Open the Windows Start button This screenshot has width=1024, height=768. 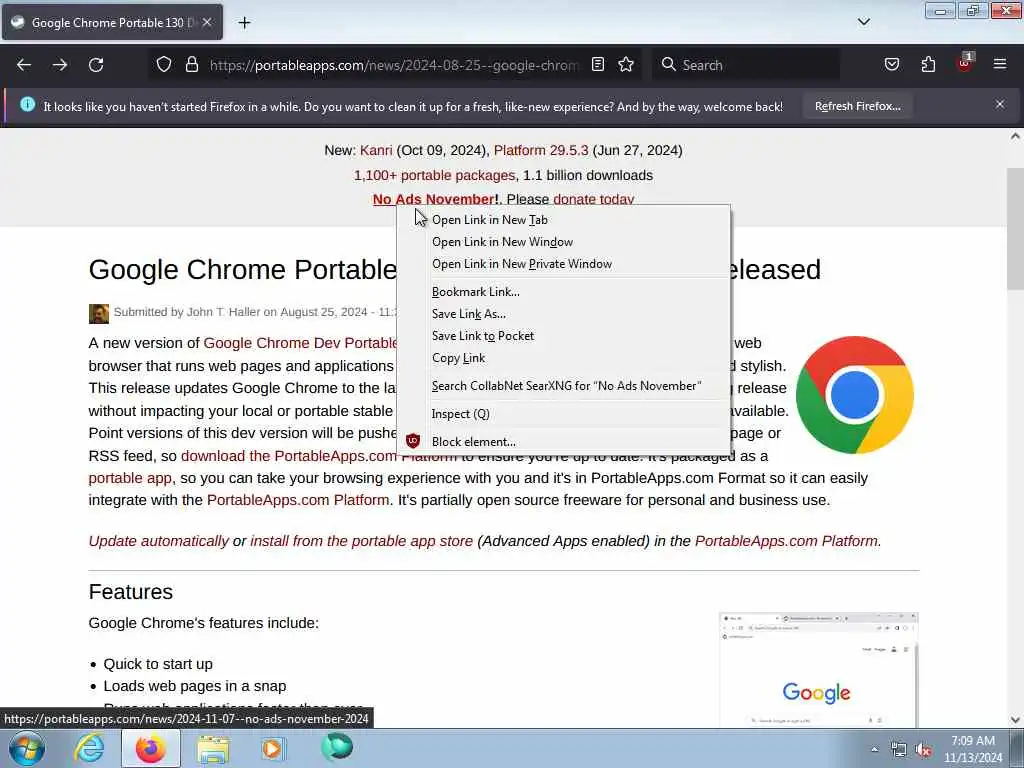point(27,748)
